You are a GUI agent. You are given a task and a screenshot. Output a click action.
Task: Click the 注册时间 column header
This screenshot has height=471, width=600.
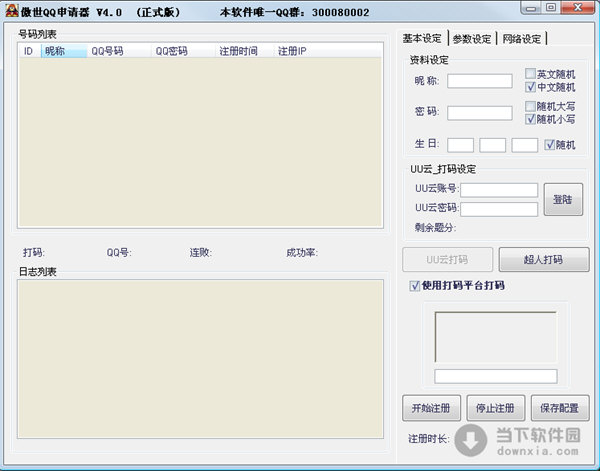click(245, 51)
